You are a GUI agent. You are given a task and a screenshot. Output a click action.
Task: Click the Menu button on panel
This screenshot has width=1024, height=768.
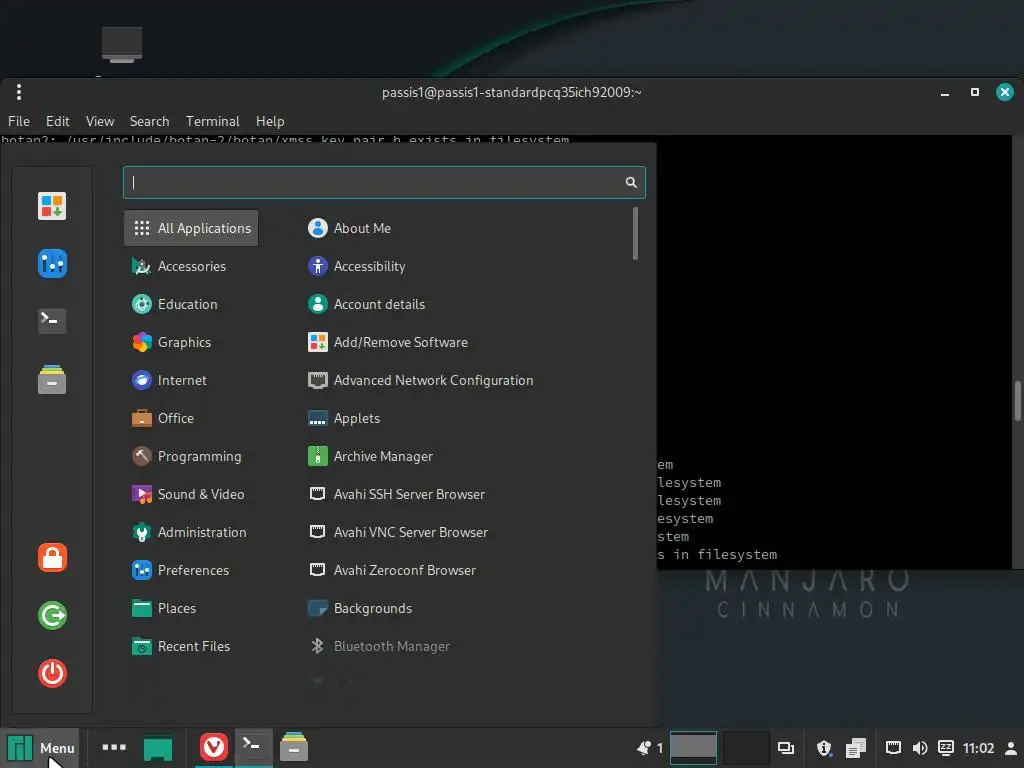click(40, 748)
